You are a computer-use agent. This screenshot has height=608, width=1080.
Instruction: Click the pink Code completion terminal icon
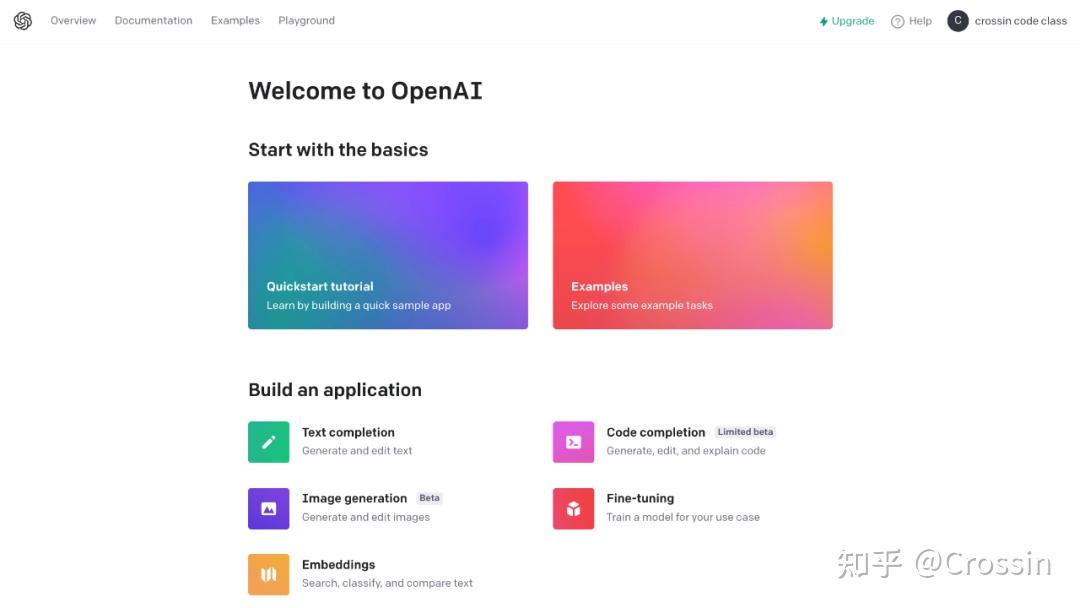click(573, 442)
